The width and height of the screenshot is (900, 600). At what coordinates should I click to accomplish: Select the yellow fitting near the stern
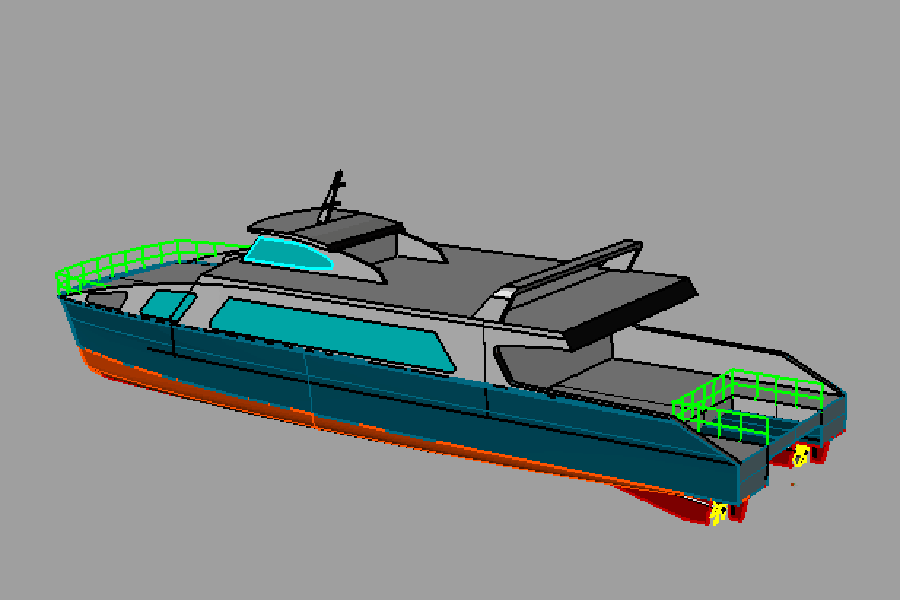coord(800,455)
